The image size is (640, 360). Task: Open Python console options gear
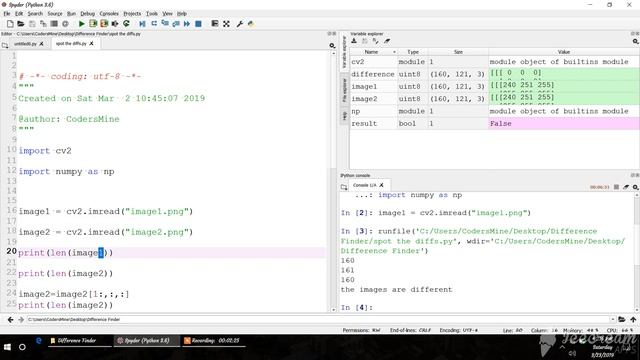[x=636, y=187]
